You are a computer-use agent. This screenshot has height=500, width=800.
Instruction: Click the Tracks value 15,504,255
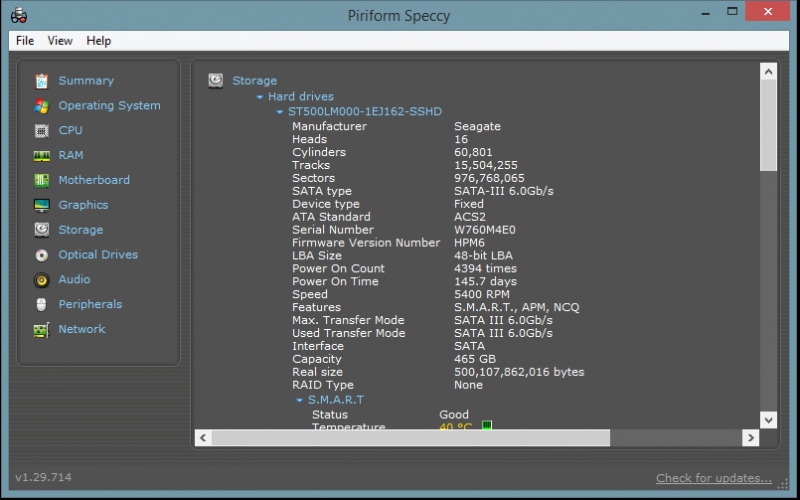pos(486,165)
